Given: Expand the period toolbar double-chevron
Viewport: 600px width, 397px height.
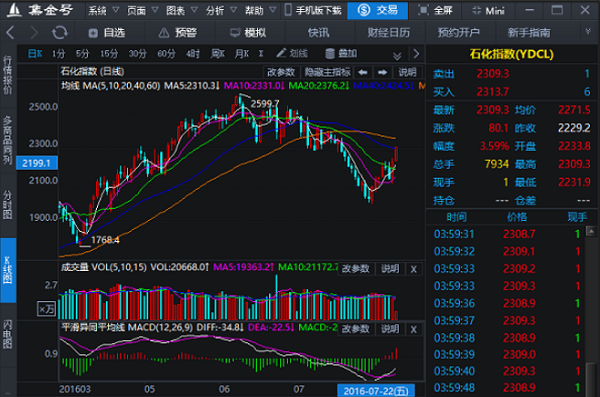Looking at the screenshot, I should pos(397,56).
